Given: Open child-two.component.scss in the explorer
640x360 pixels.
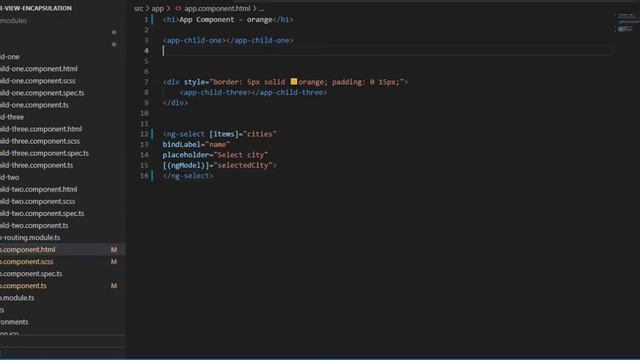Looking at the screenshot, I should (x=38, y=201).
